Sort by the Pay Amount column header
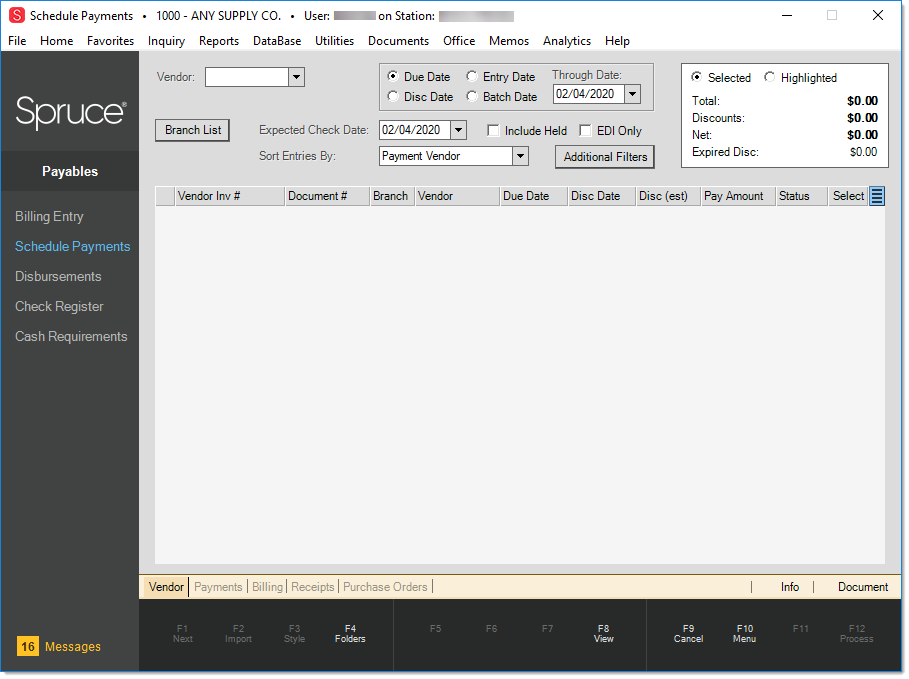 740,197
